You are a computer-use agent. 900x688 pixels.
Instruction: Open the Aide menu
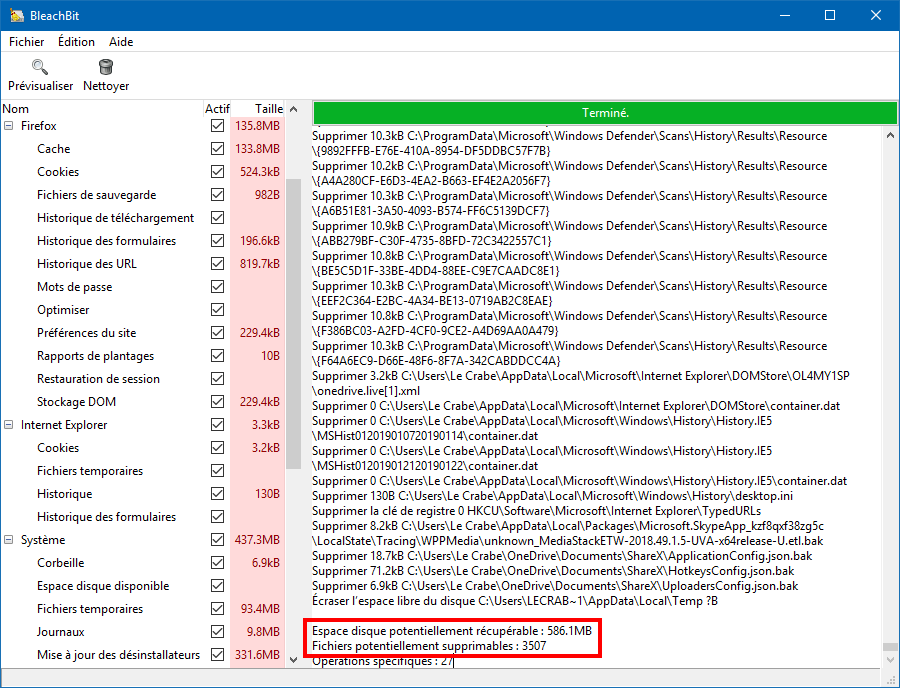click(121, 42)
